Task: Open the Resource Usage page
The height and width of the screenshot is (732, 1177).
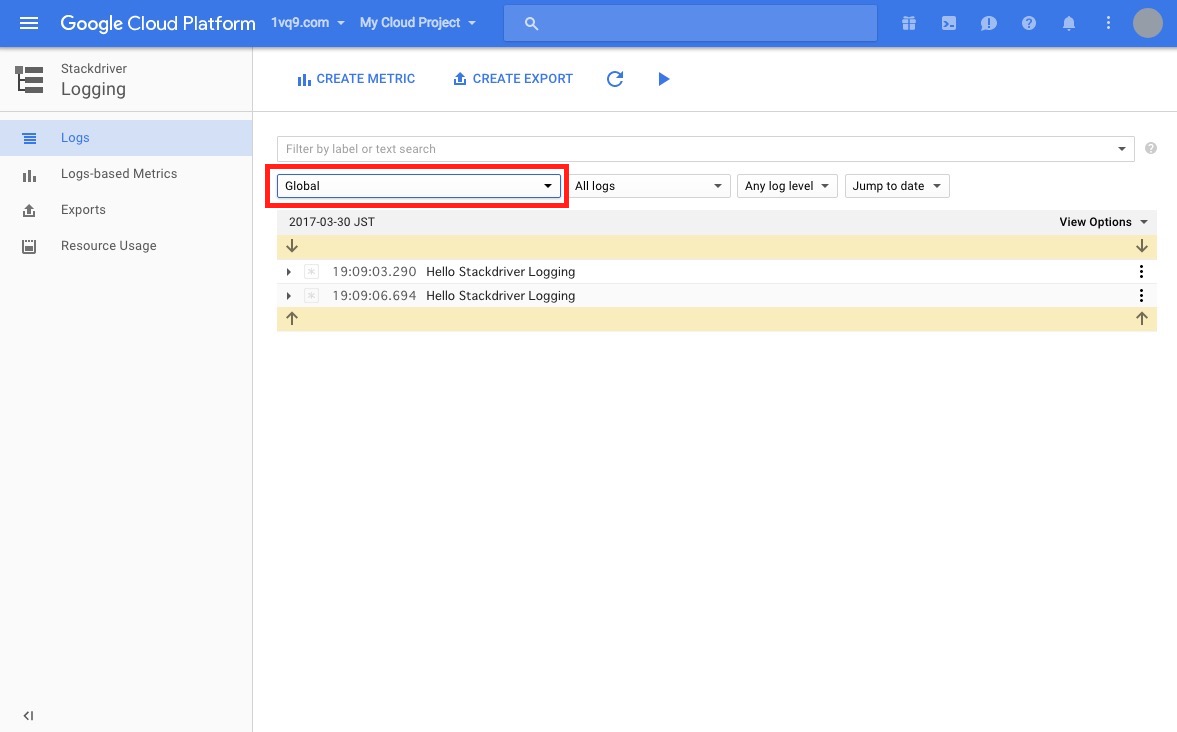Action: pyautogui.click(x=126, y=246)
